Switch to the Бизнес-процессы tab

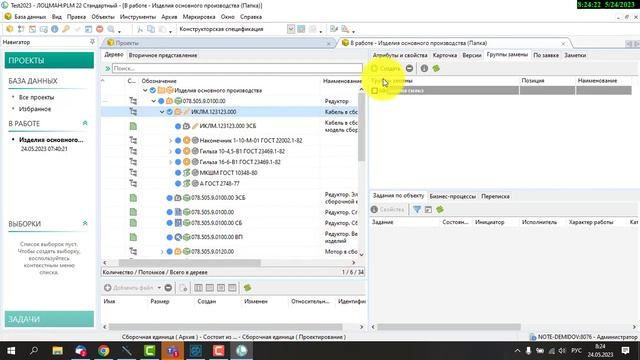coord(453,196)
